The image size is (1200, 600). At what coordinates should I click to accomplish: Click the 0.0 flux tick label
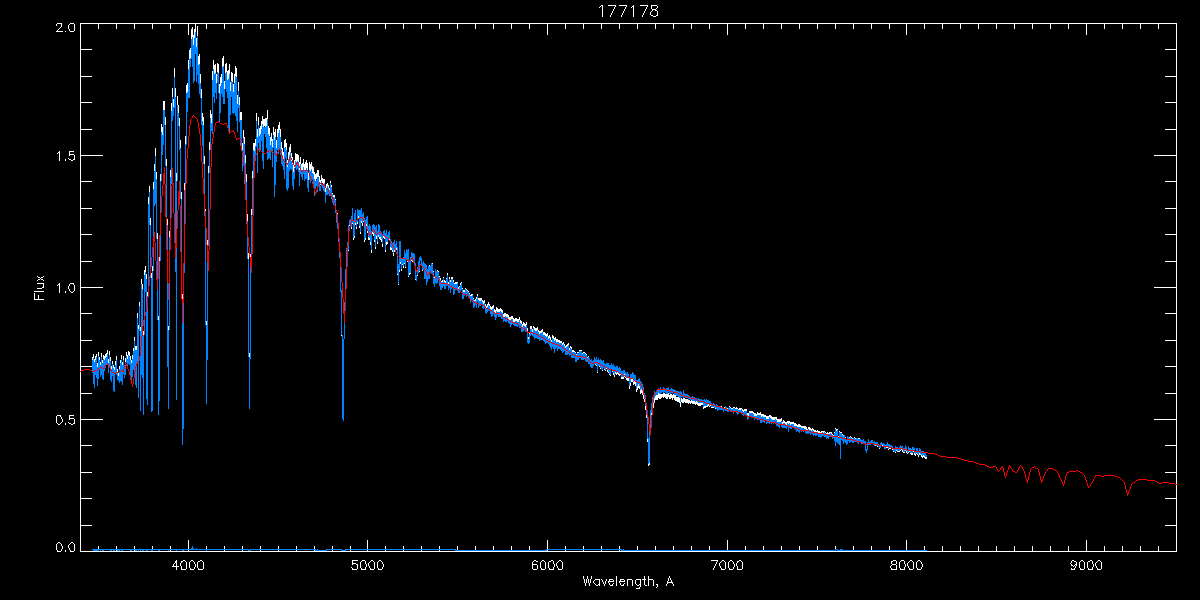click(65, 547)
